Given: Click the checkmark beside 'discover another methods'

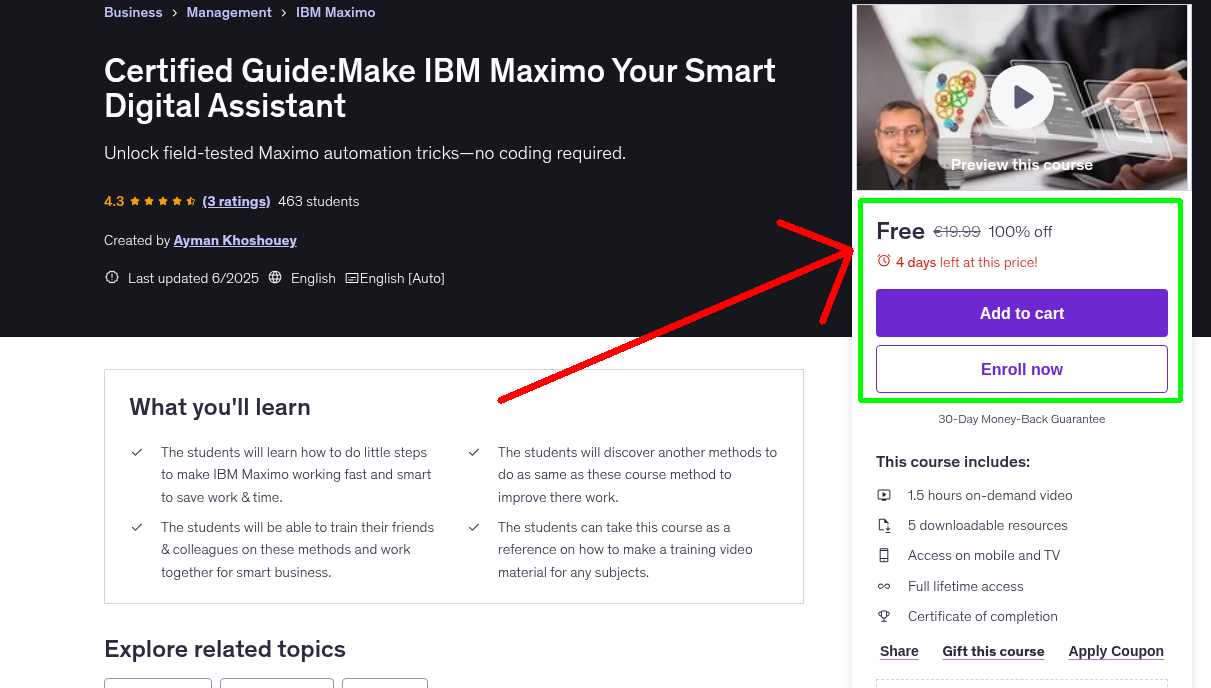Looking at the screenshot, I should coord(474,452).
